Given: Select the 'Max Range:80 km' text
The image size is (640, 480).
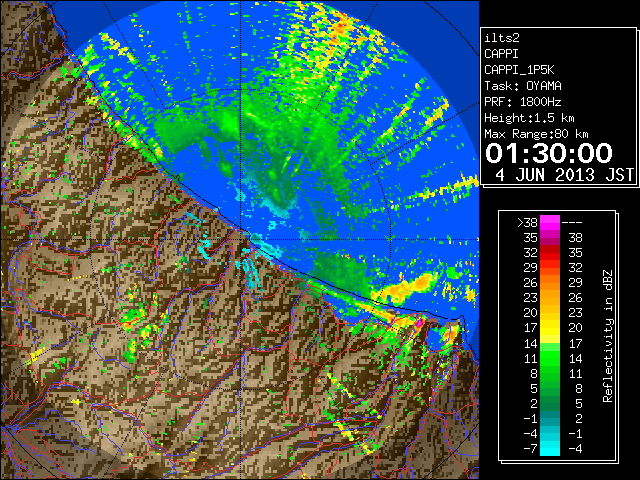Looking at the screenshot, I should (536, 134).
